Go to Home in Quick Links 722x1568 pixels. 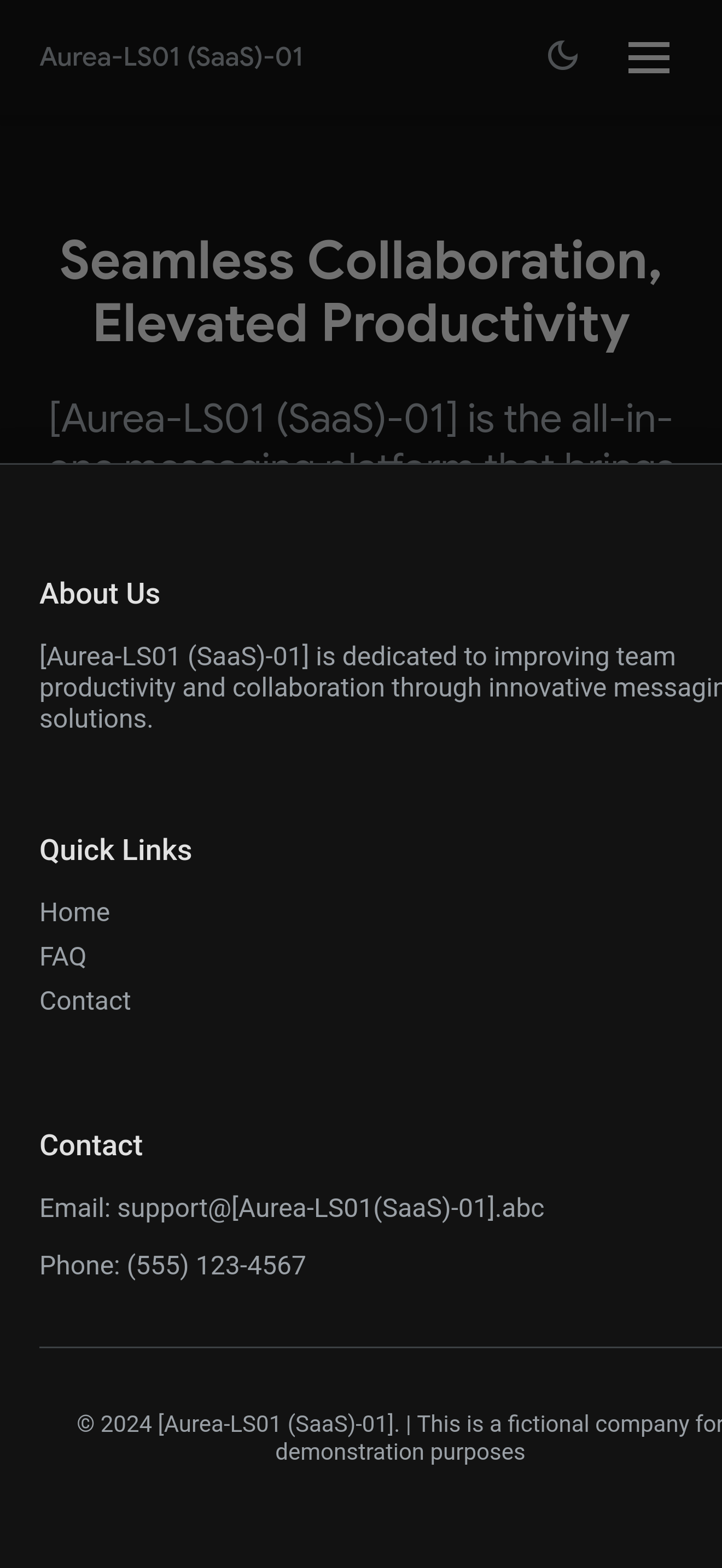coord(75,912)
